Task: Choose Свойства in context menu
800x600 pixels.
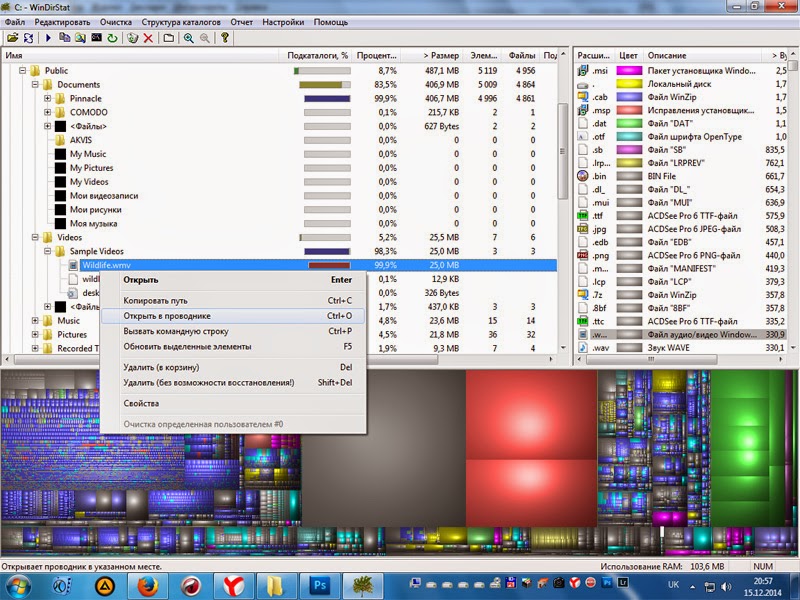Action: [x=233, y=403]
